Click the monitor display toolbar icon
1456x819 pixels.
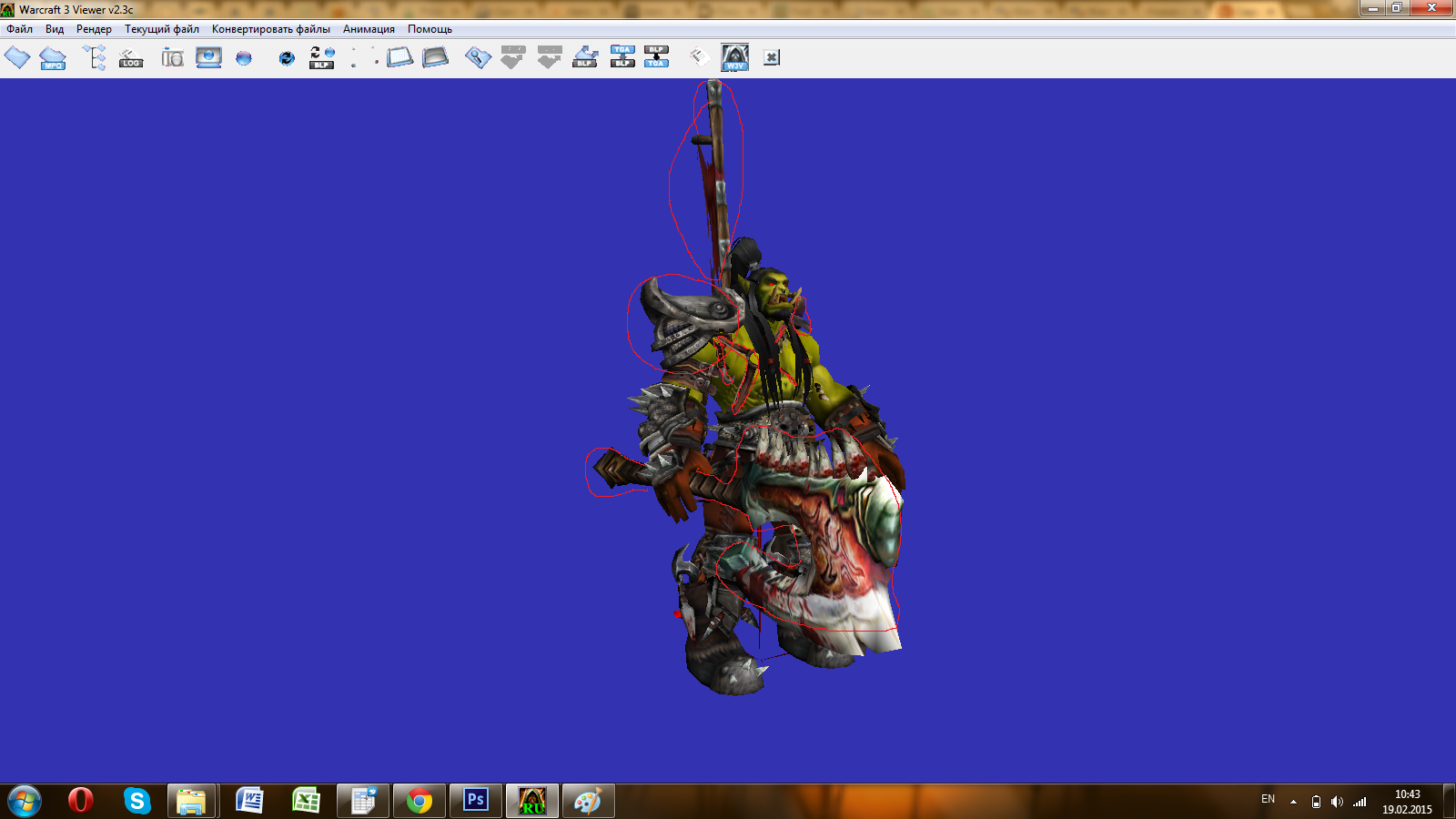point(208,58)
